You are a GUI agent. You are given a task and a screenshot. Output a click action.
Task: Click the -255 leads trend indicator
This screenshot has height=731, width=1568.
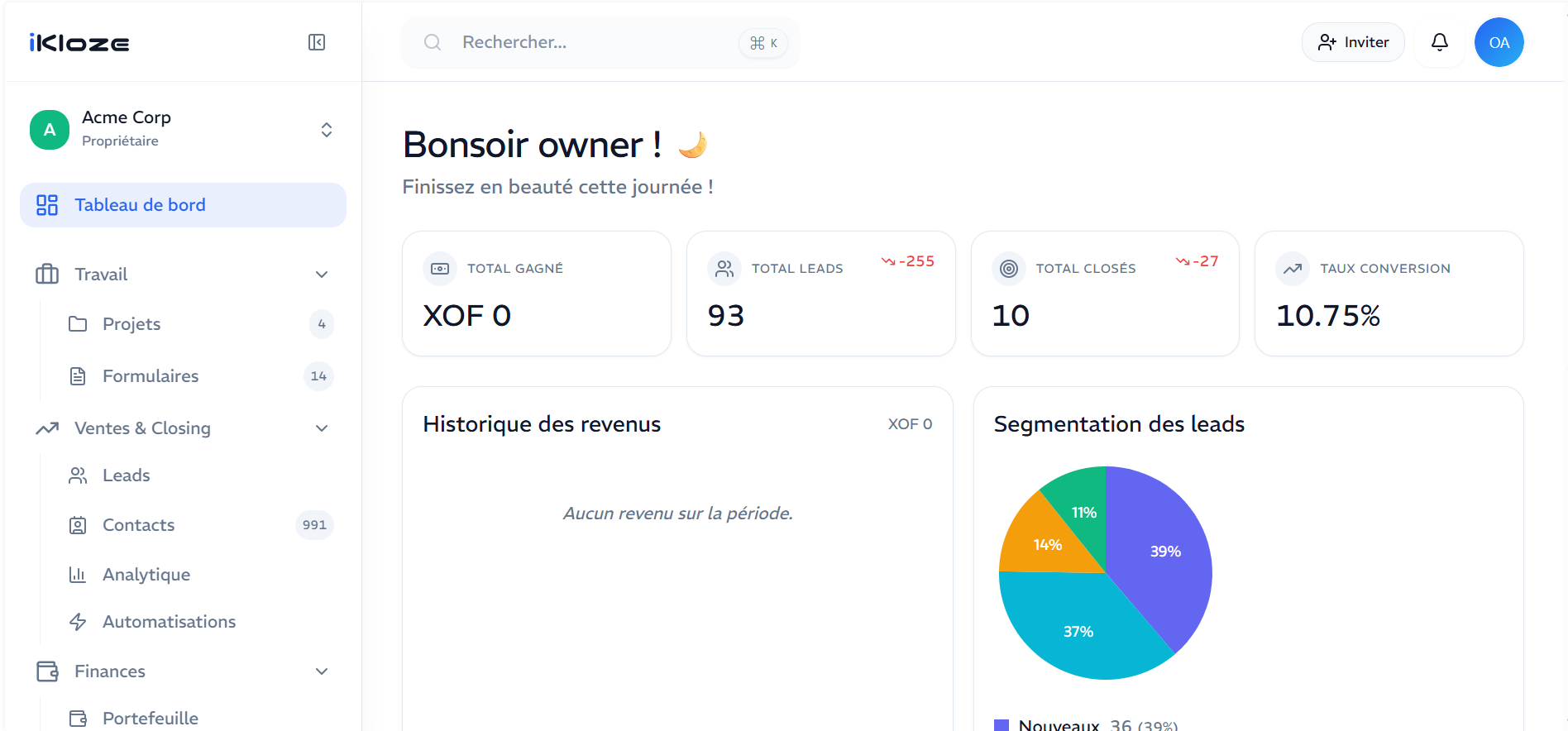[x=908, y=261]
